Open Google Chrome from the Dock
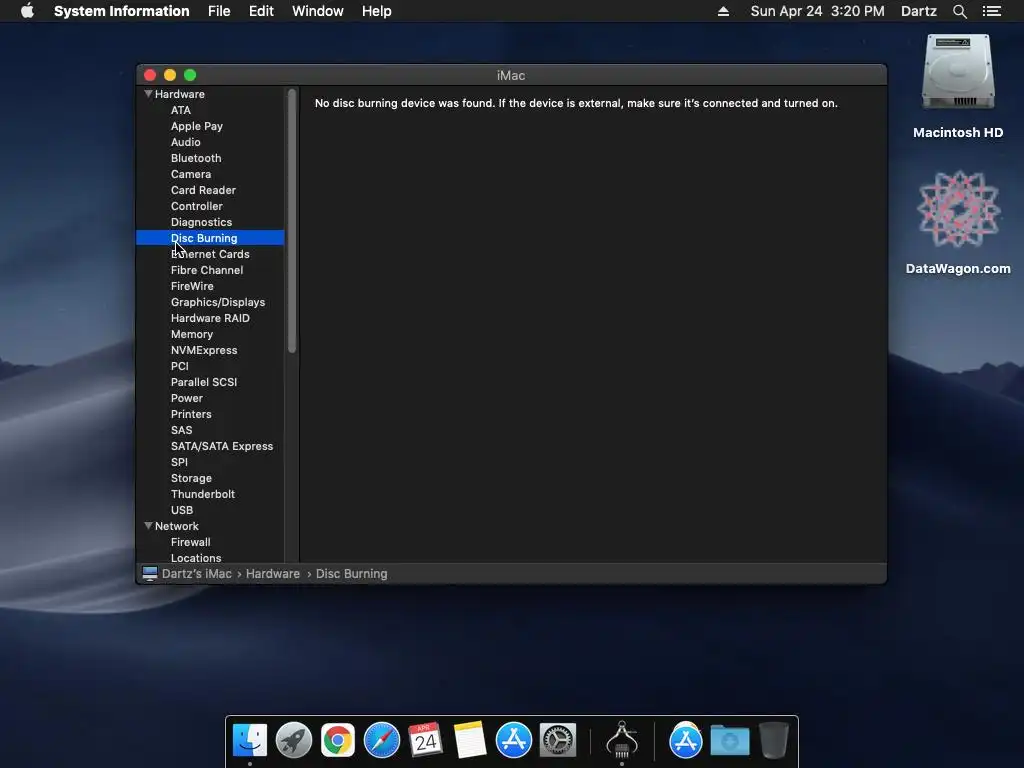 338,740
